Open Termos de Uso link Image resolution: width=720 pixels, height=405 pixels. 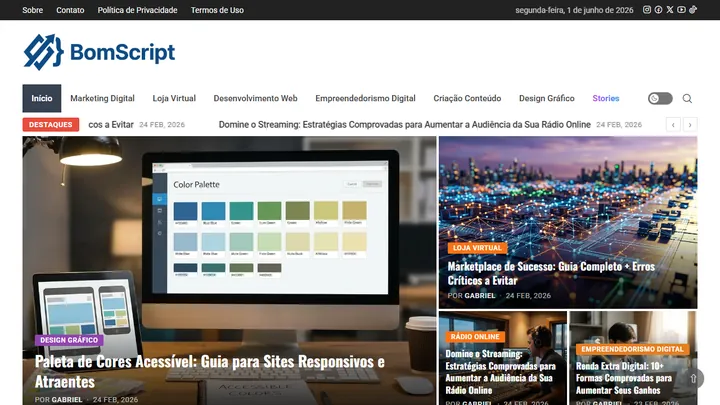[217, 10]
